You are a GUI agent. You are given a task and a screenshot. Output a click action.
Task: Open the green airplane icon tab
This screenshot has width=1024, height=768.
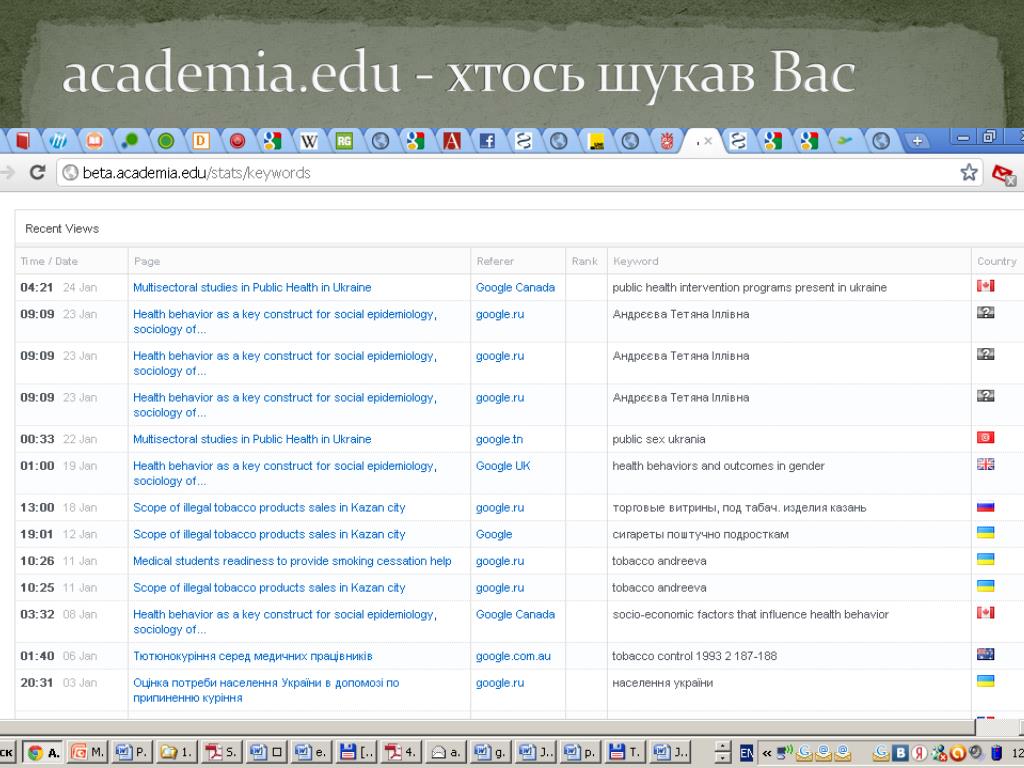pos(845,140)
